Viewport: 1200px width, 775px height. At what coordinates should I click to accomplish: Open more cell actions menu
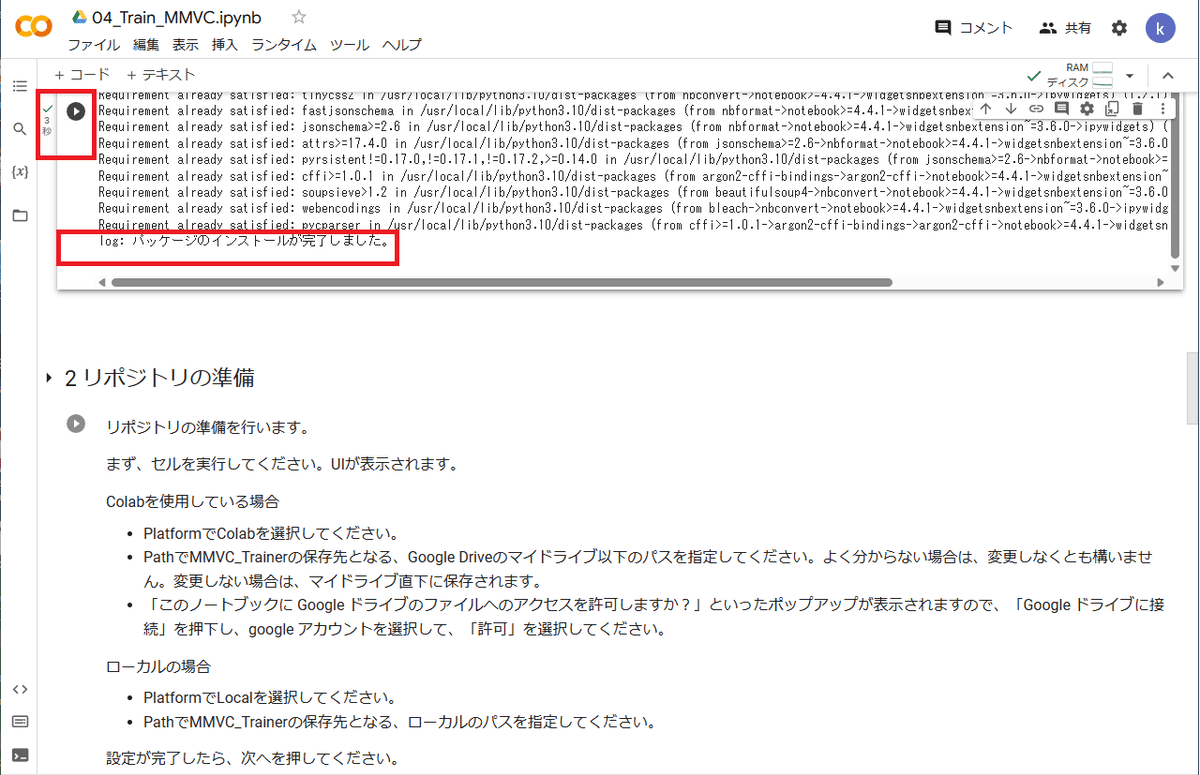pyautogui.click(x=1162, y=108)
